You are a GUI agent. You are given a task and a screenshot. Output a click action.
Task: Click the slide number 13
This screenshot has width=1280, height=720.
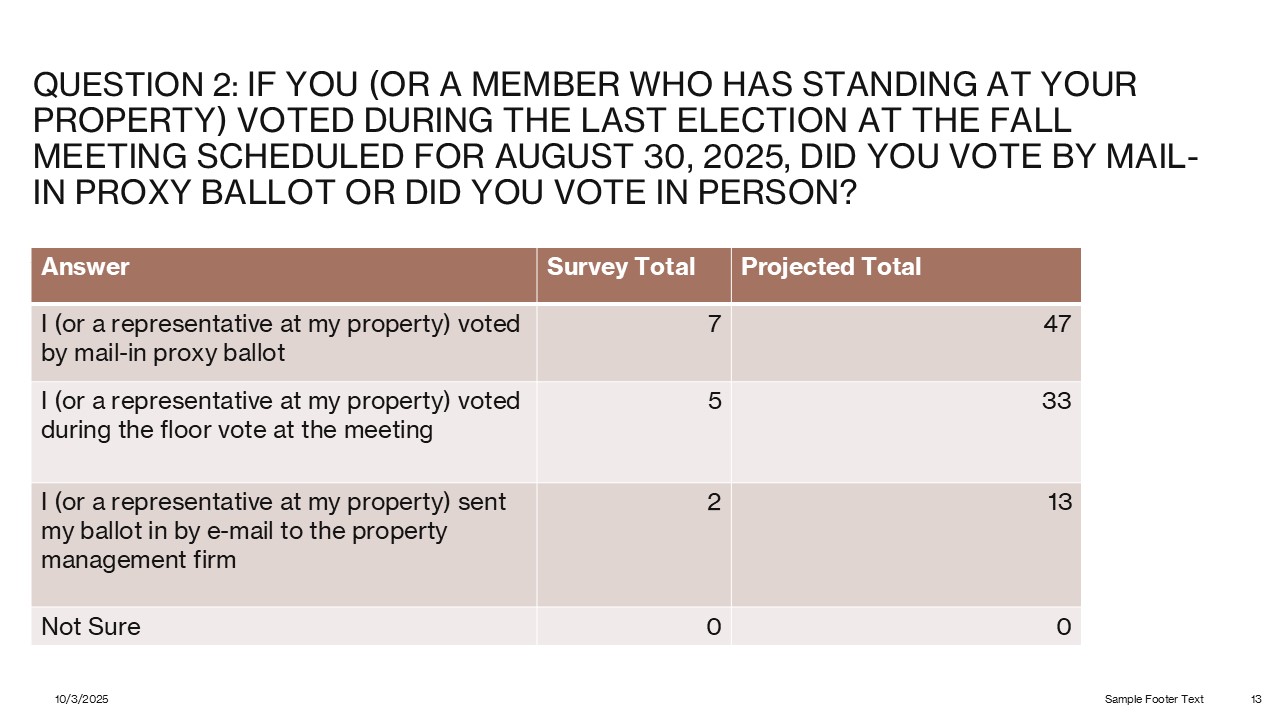pyautogui.click(x=1256, y=700)
